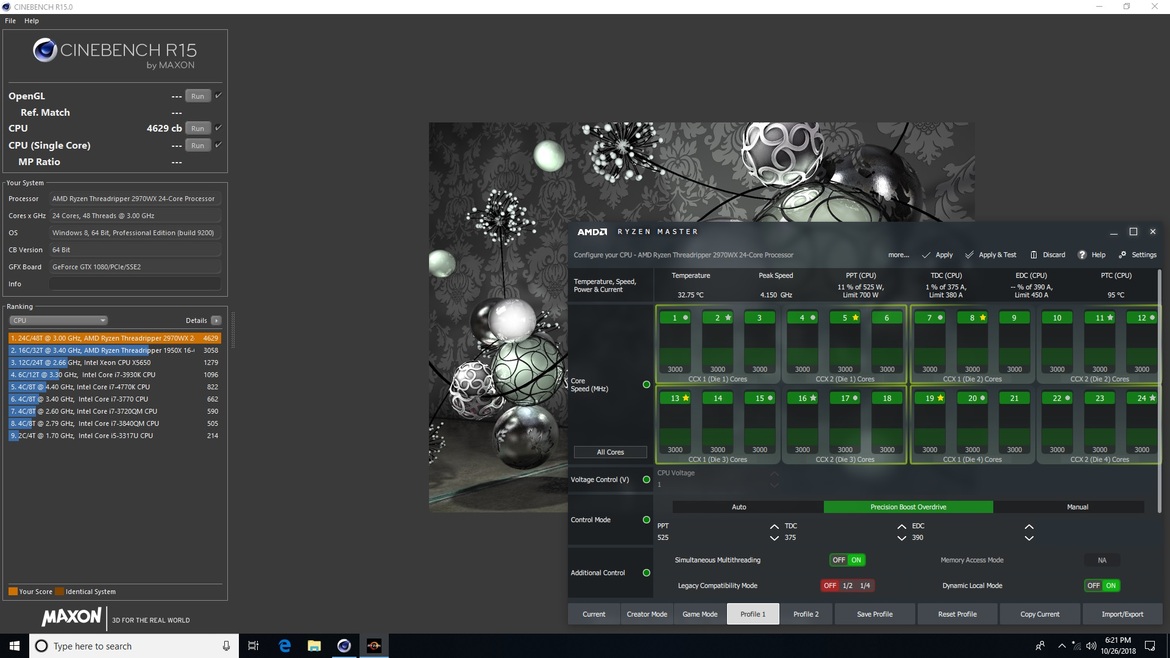Increase TDC value with up arrow
1170x658 pixels.
[x=901, y=527]
